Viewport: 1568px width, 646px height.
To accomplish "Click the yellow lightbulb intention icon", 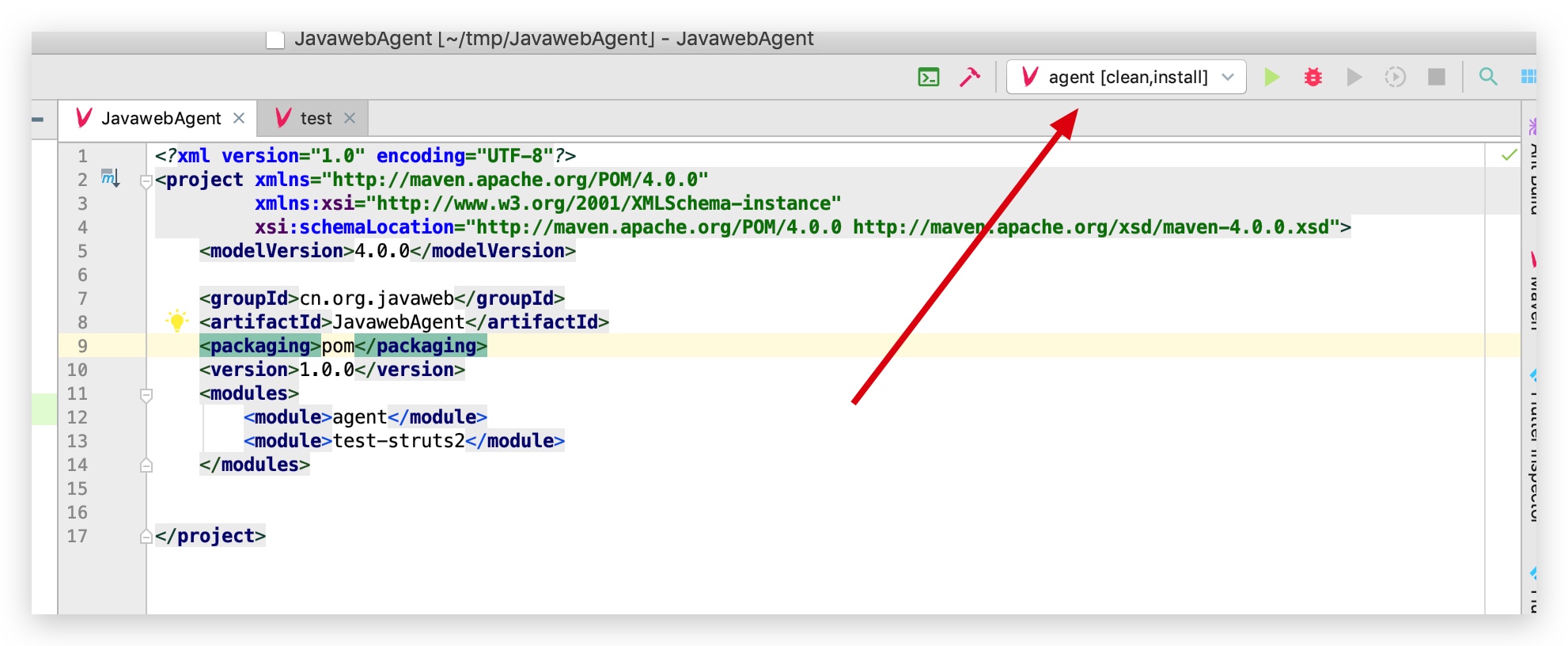I will [x=176, y=321].
